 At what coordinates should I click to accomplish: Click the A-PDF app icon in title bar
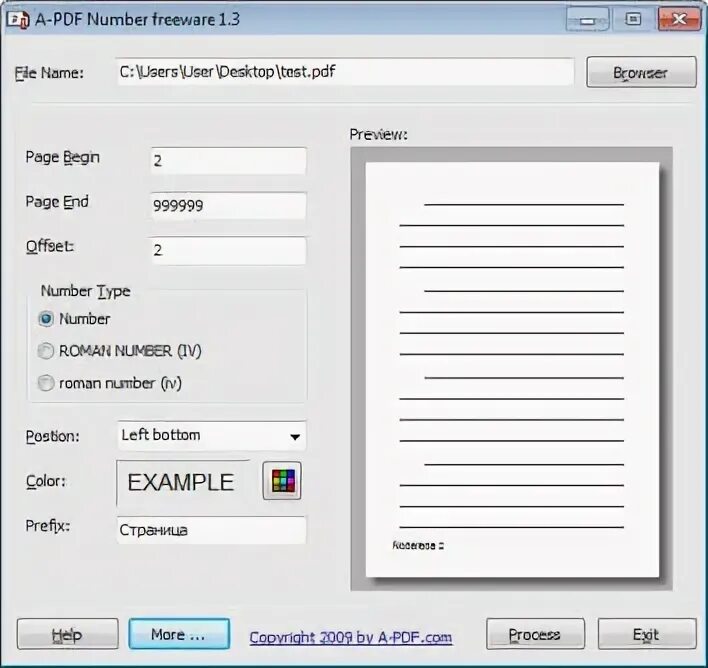click(18, 20)
